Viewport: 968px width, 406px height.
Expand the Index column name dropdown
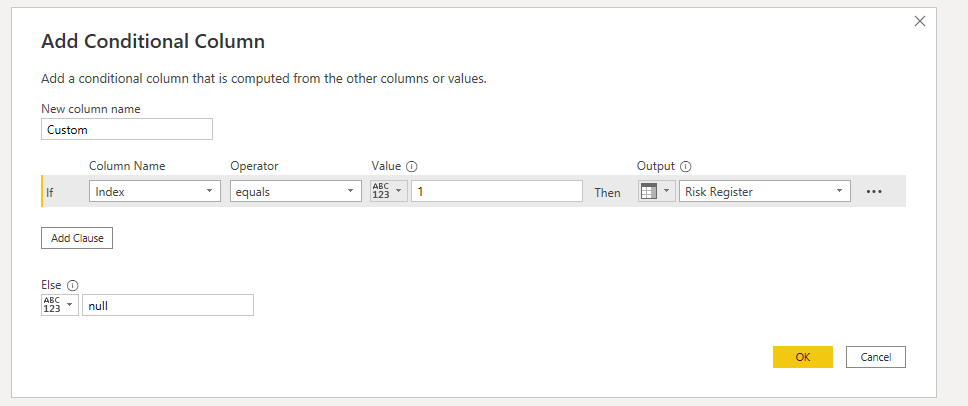[x=155, y=191]
